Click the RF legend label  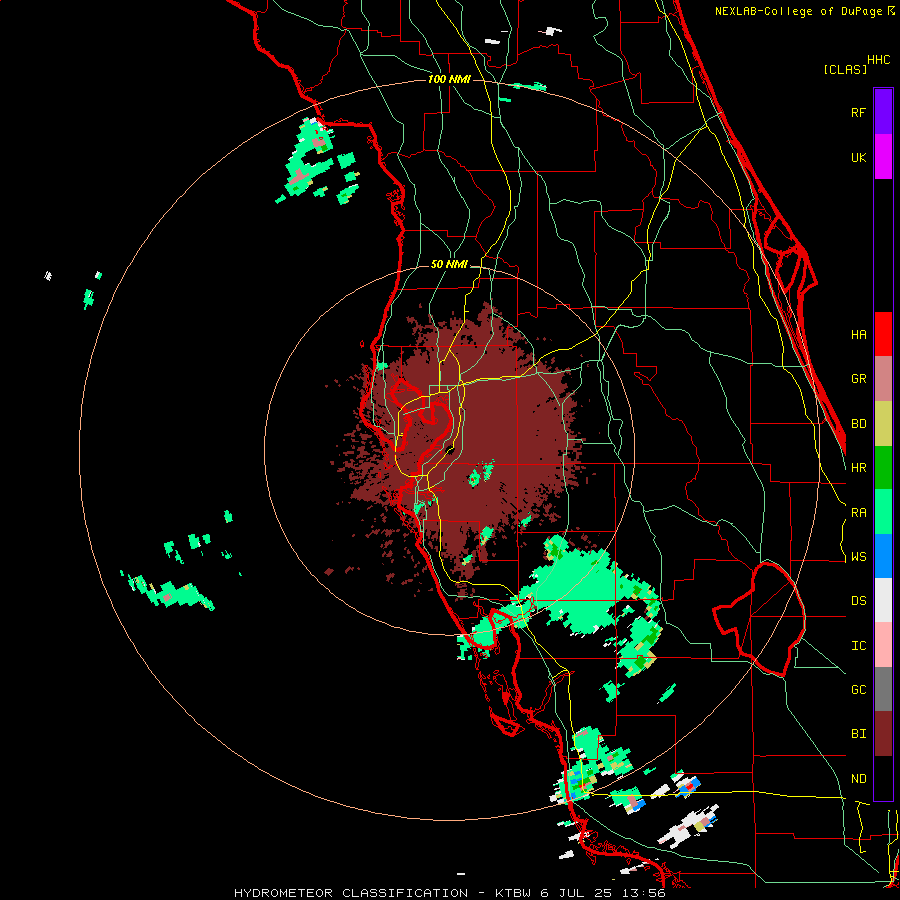(x=859, y=112)
